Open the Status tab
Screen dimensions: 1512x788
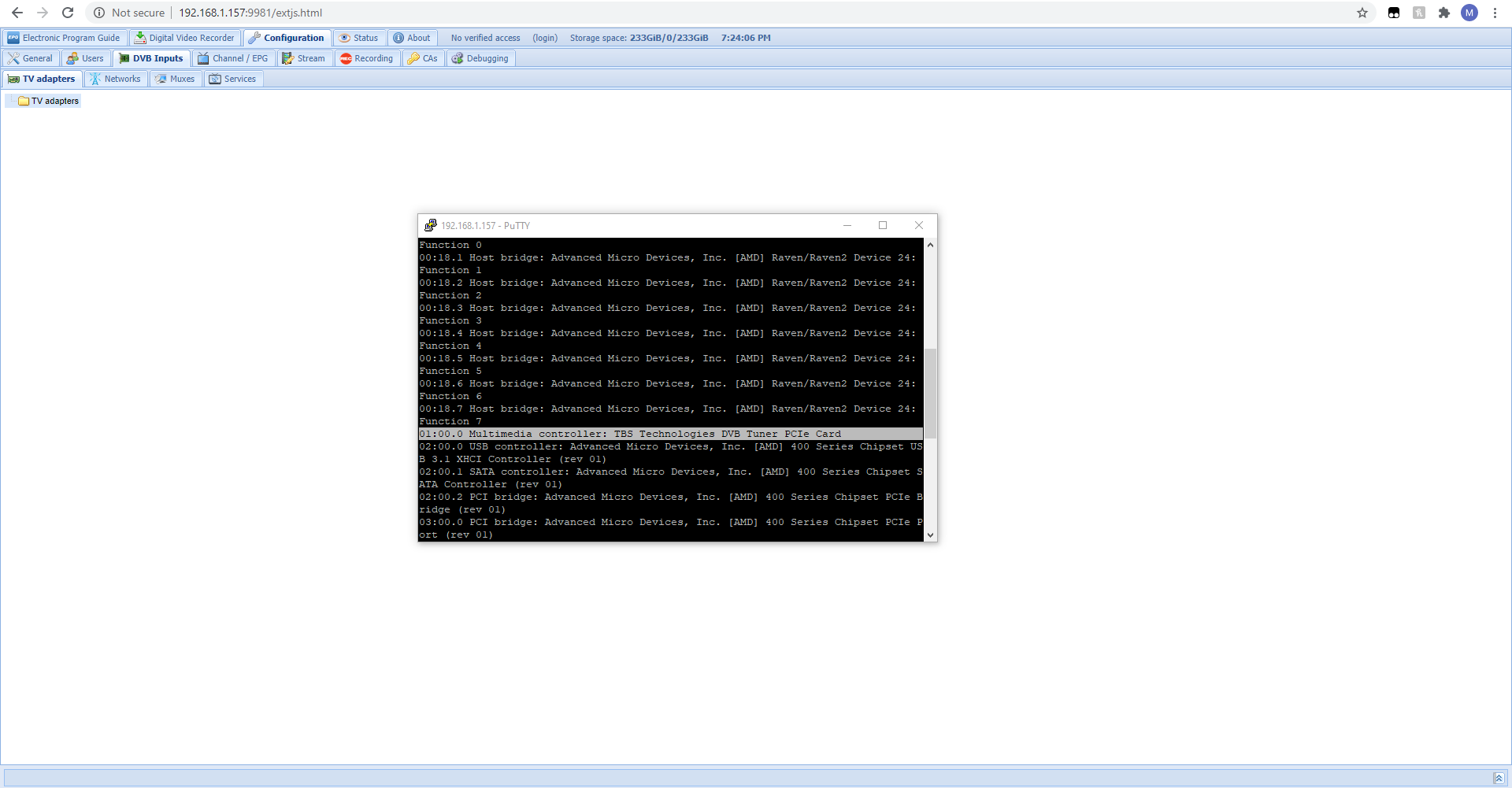click(359, 38)
